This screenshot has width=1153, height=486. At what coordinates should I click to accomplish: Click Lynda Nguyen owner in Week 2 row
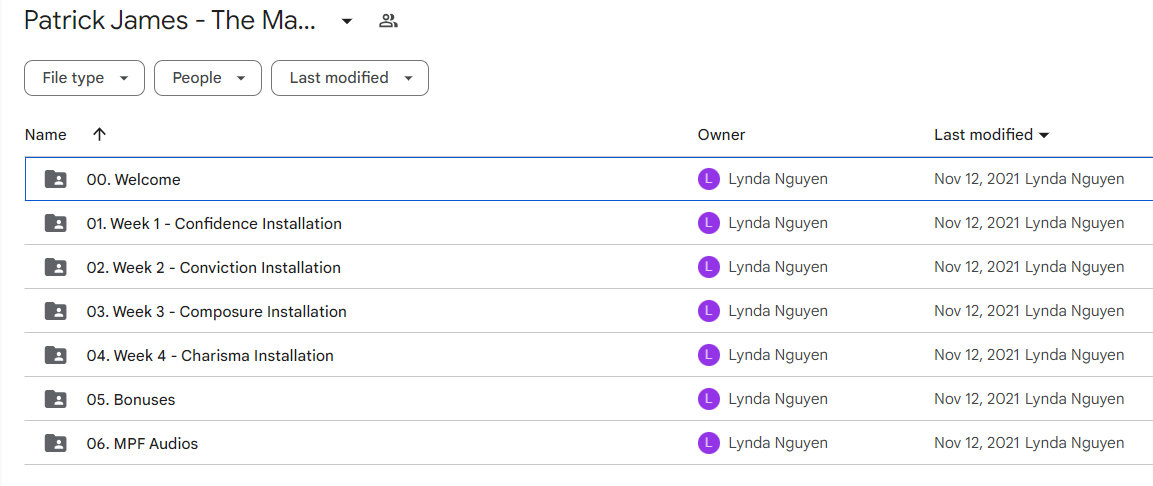tap(778, 267)
